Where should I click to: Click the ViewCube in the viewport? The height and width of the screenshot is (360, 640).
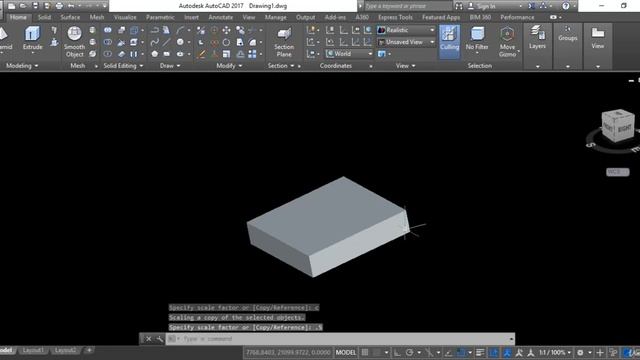[x=618, y=127]
